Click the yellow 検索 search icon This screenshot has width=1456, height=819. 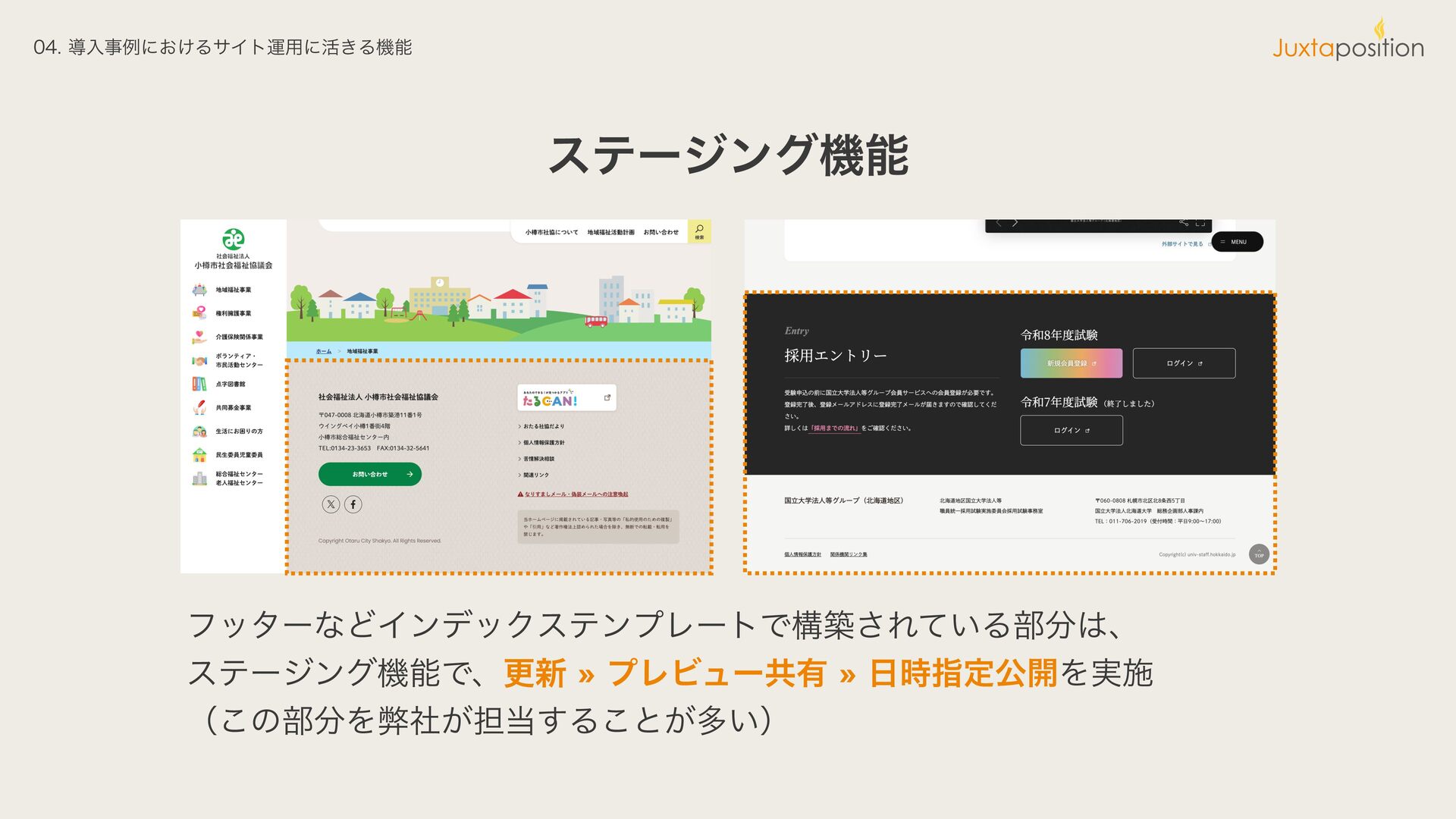click(x=699, y=231)
